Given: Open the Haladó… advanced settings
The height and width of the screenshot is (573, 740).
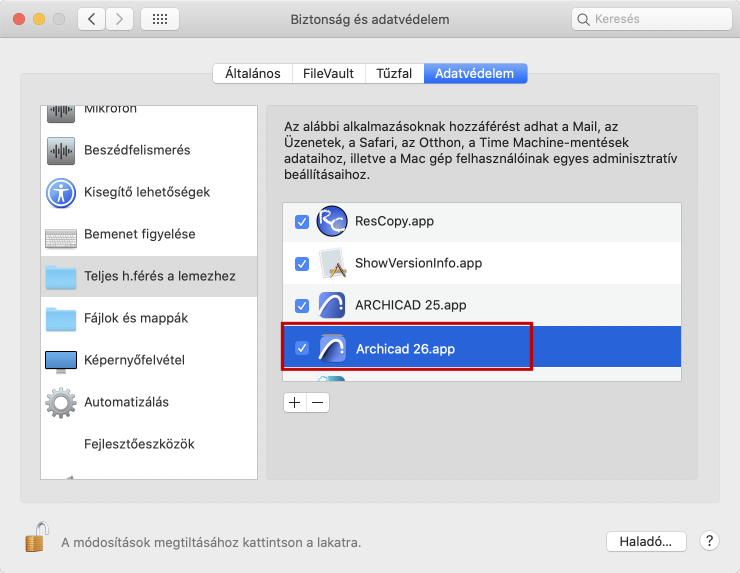Looking at the screenshot, I should (x=646, y=541).
